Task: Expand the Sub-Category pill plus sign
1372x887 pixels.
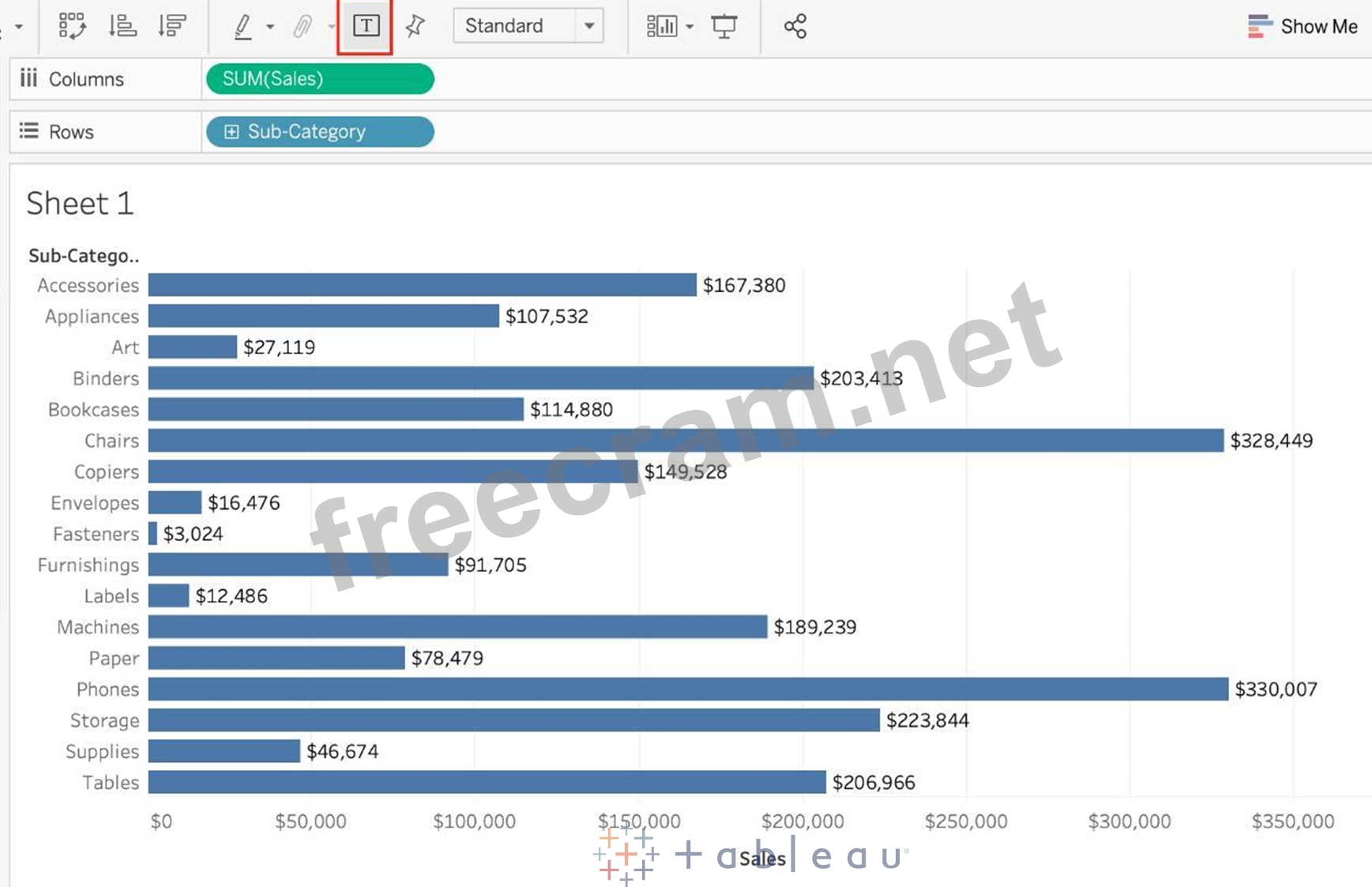Action: click(x=231, y=132)
